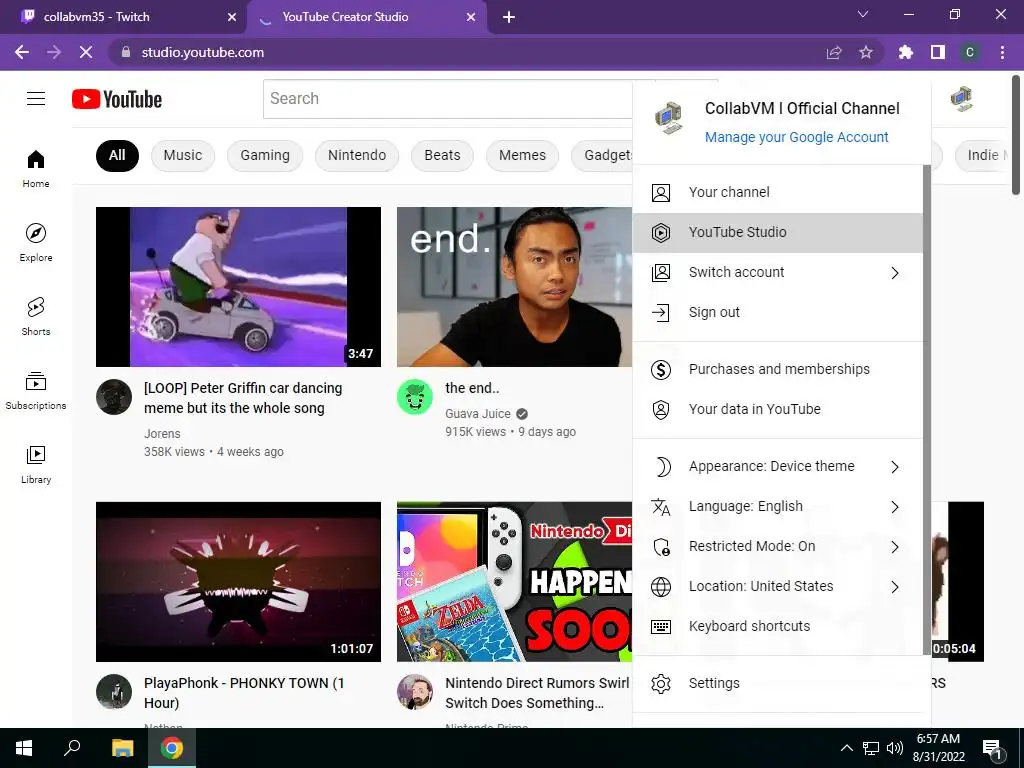
Task: Close the collabvm35 Twitch tab
Action: (x=232, y=17)
